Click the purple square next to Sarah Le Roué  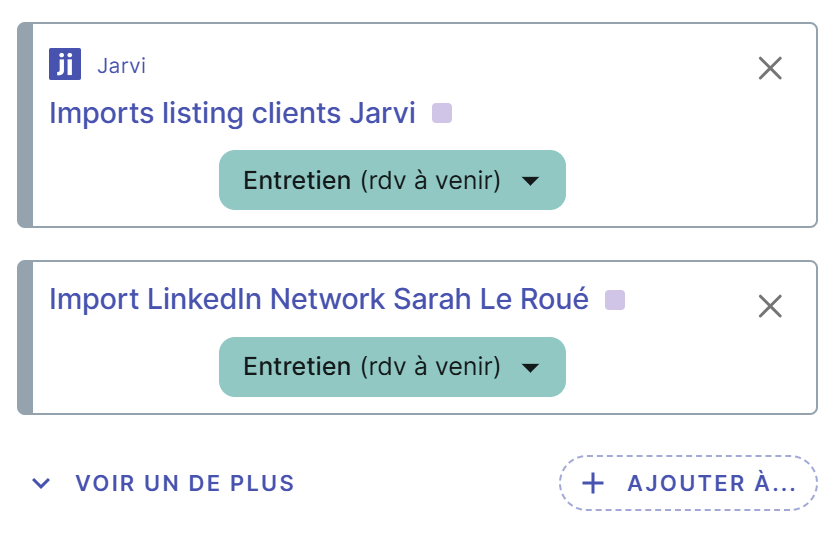click(x=615, y=300)
